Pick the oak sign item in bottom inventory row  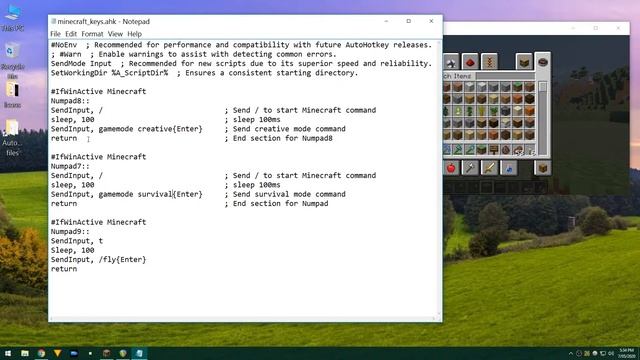[x=493, y=150]
